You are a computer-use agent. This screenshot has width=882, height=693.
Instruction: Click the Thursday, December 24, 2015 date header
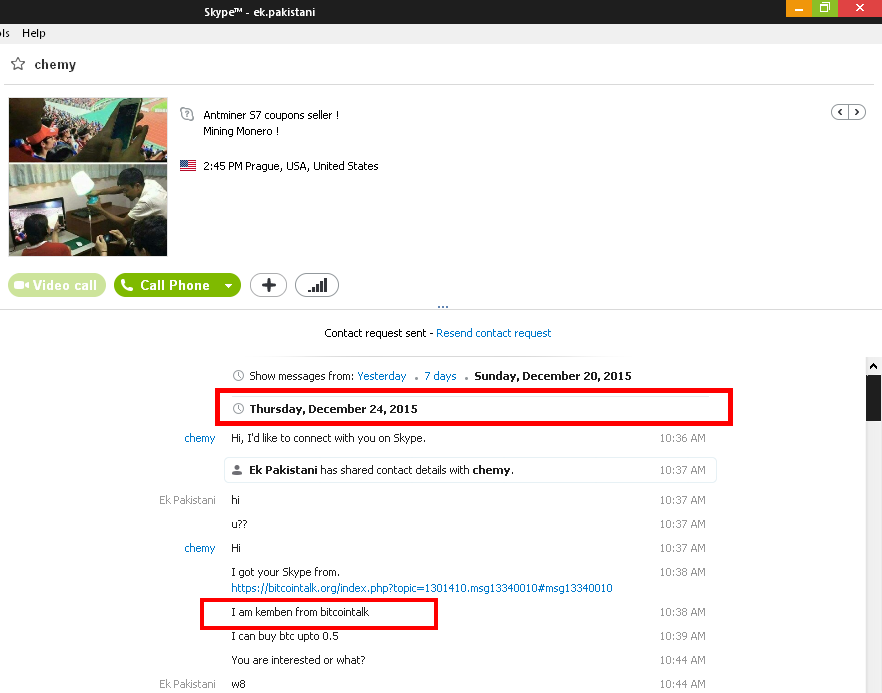point(334,409)
